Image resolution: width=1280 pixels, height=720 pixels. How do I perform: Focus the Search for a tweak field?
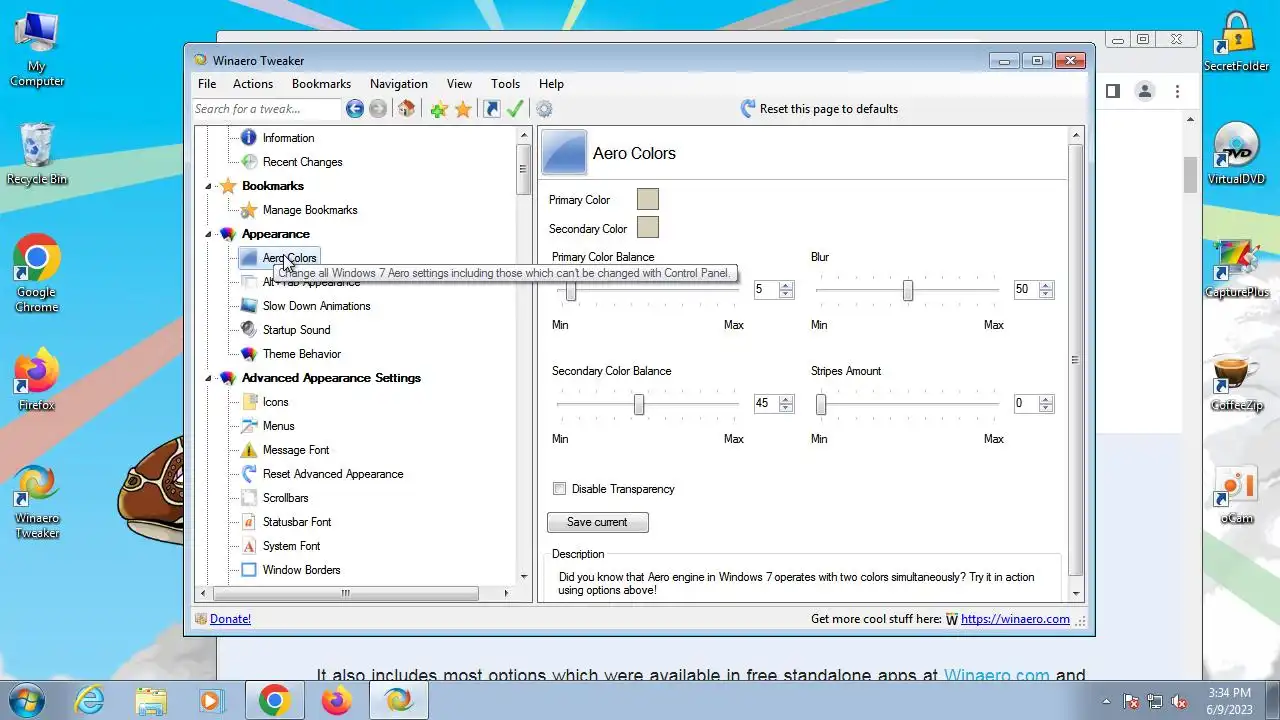tap(267, 109)
